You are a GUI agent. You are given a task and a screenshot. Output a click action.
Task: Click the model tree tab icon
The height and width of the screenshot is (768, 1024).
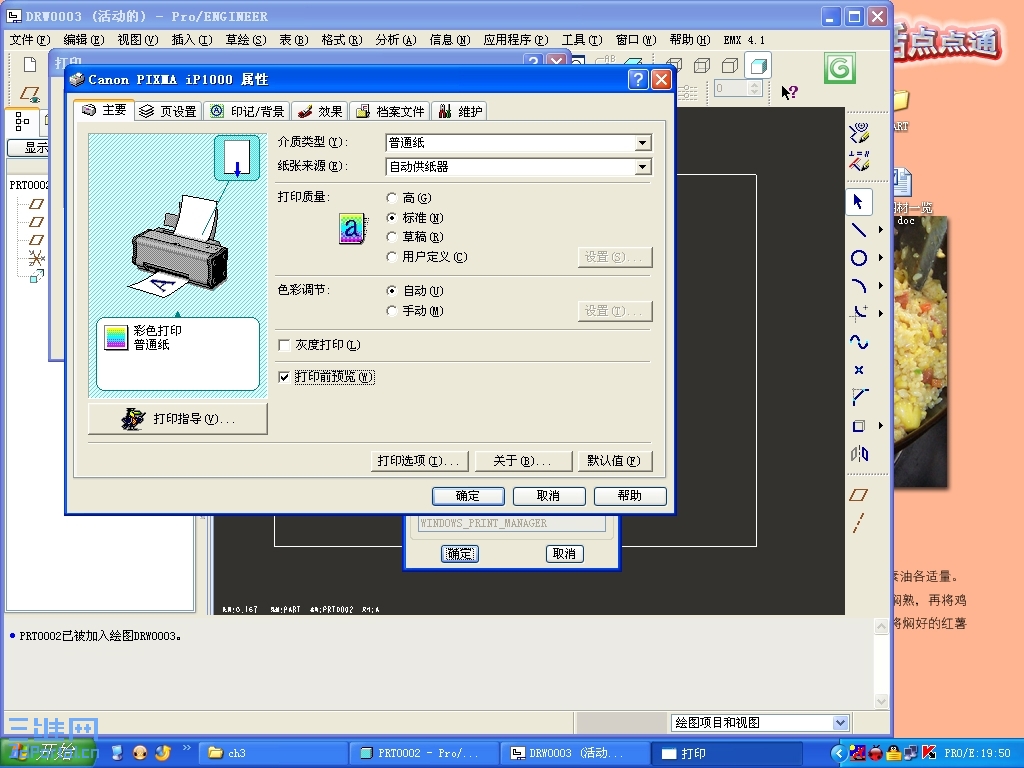click(22, 121)
